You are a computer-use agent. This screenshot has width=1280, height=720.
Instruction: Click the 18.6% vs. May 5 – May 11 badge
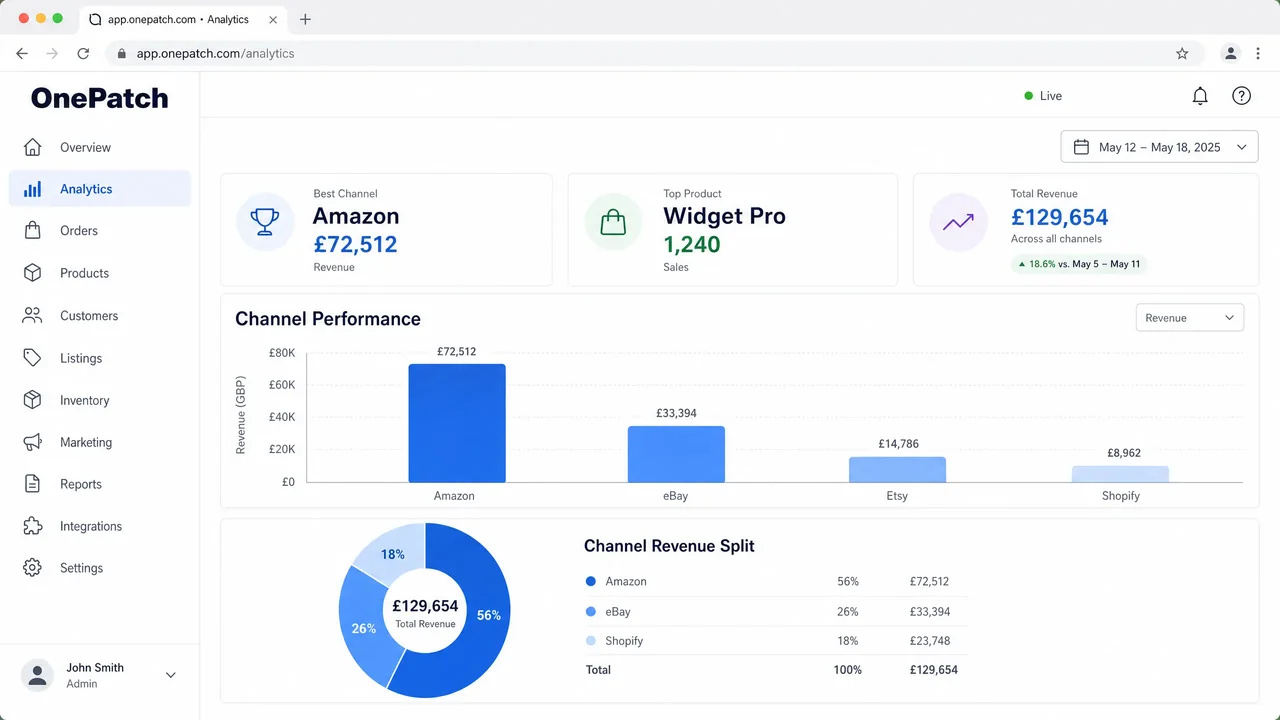[1078, 264]
